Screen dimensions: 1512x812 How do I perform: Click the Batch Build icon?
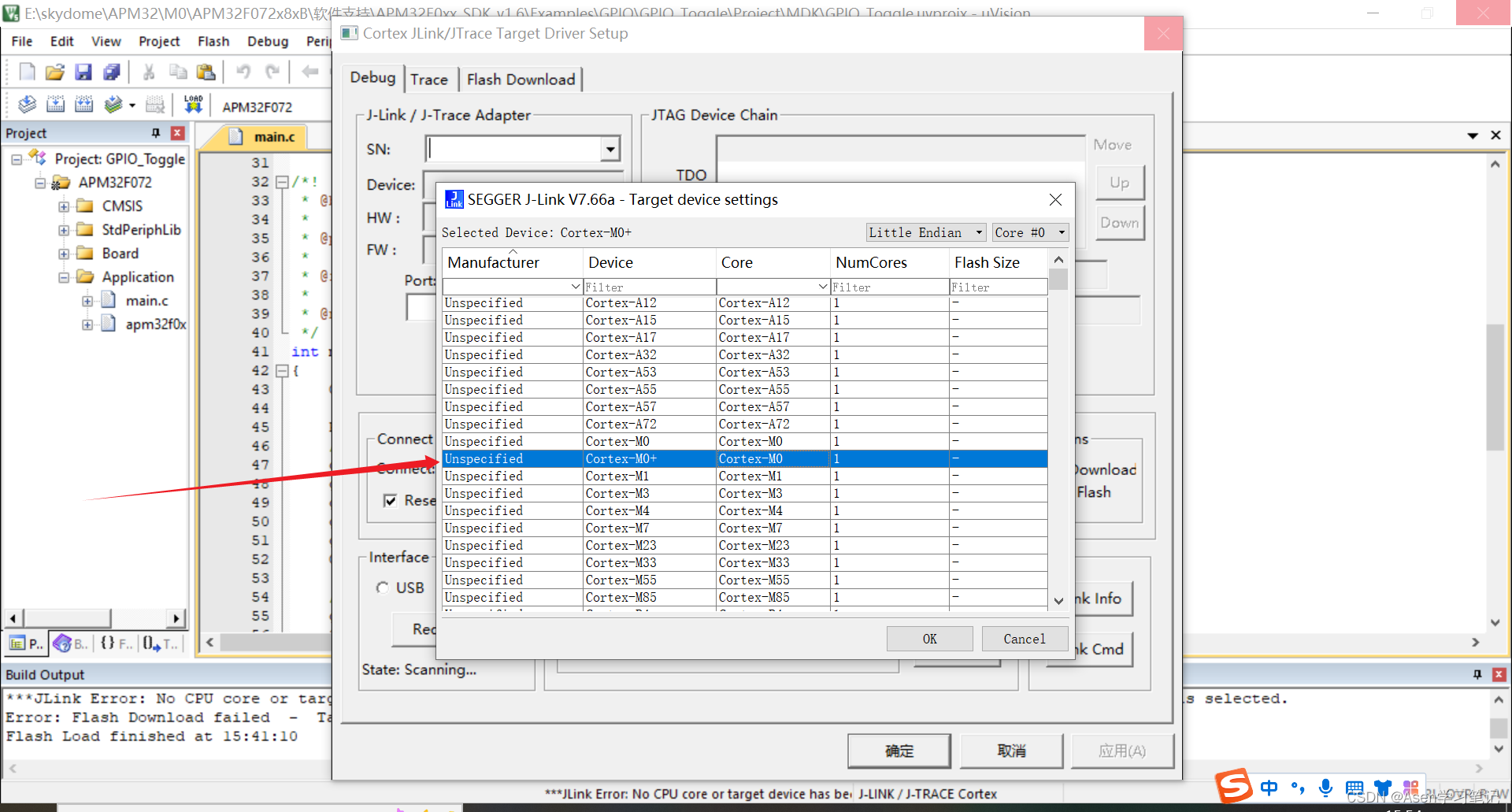[113, 105]
